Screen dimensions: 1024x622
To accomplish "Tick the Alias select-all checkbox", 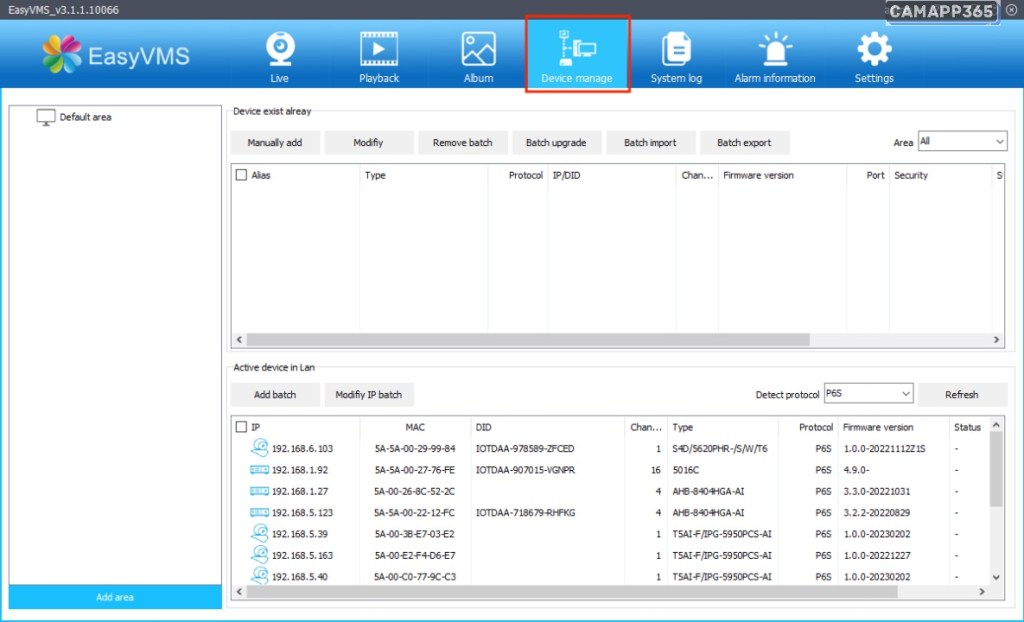I will (x=241, y=175).
